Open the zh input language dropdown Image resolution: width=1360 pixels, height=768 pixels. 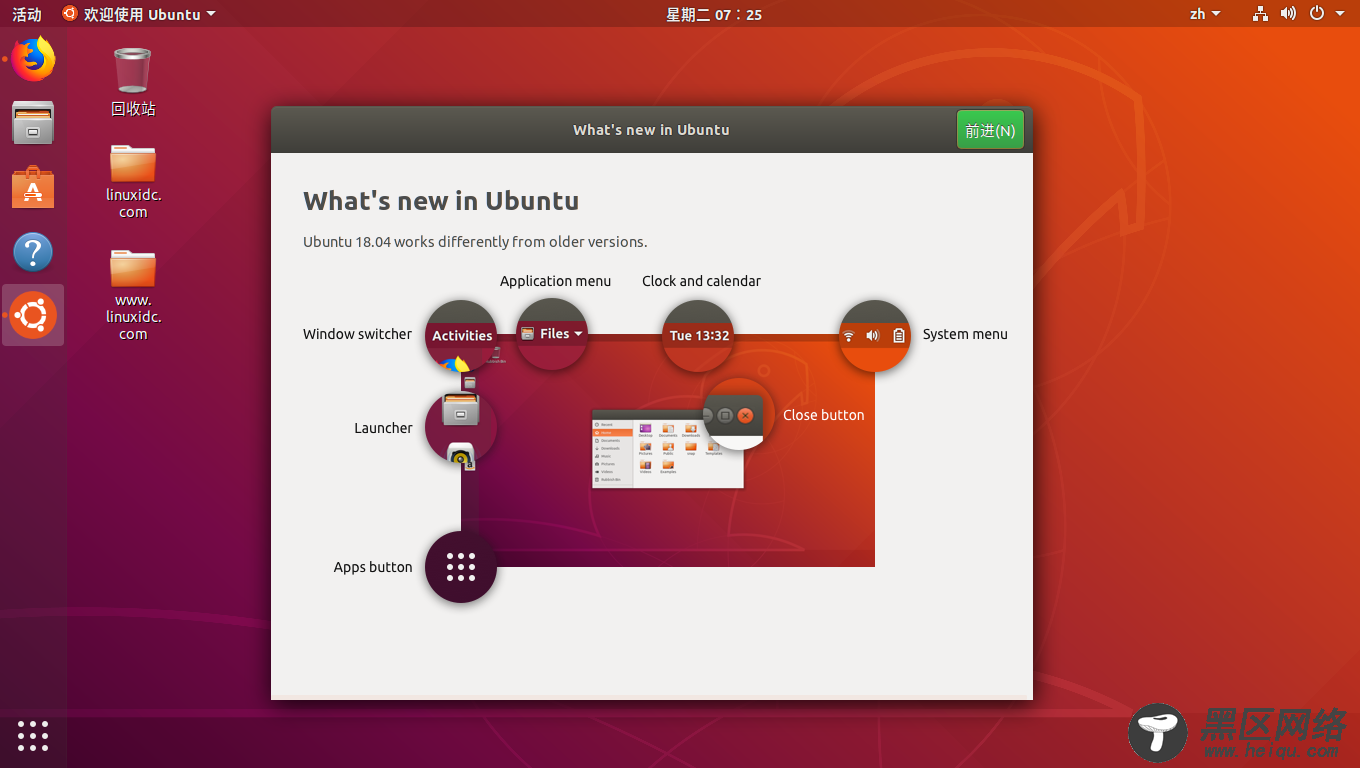pyautogui.click(x=1205, y=14)
